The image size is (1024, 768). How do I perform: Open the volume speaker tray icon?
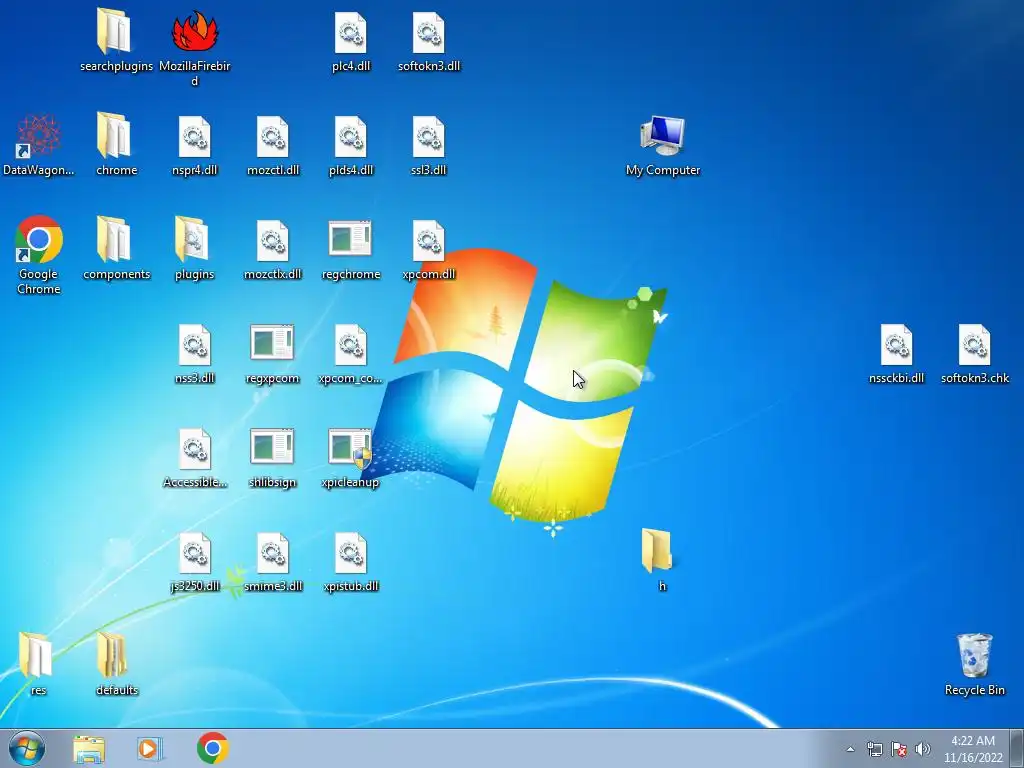coord(923,749)
